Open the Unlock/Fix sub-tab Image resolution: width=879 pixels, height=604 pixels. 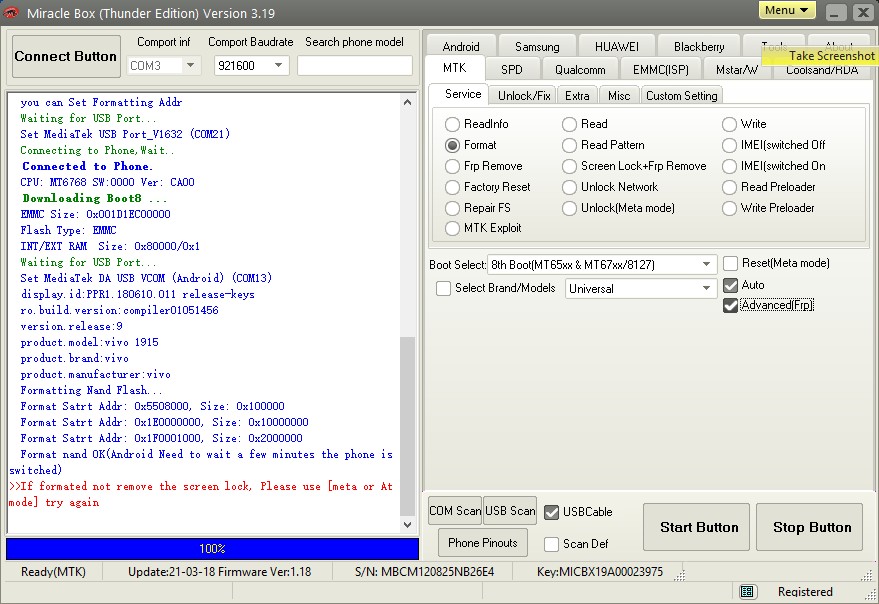pyautogui.click(x=524, y=95)
